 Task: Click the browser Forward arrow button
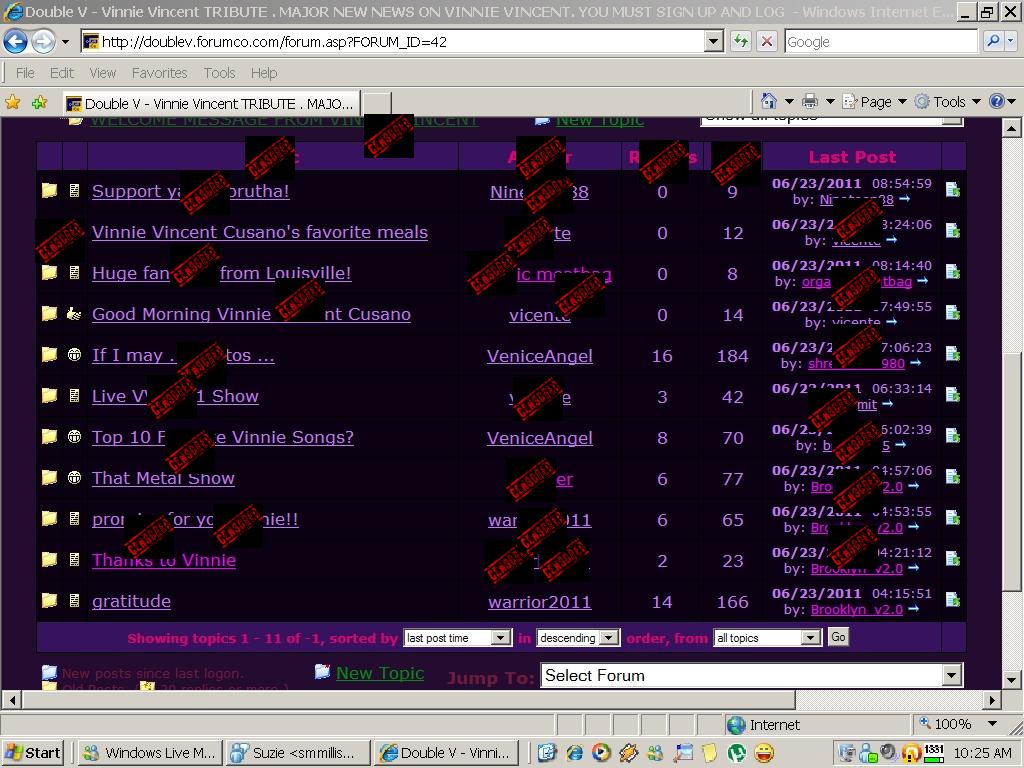pos(44,42)
